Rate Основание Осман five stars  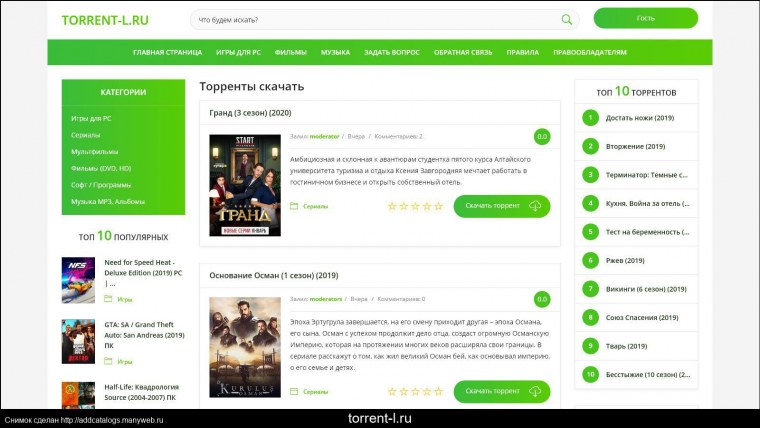click(439, 392)
